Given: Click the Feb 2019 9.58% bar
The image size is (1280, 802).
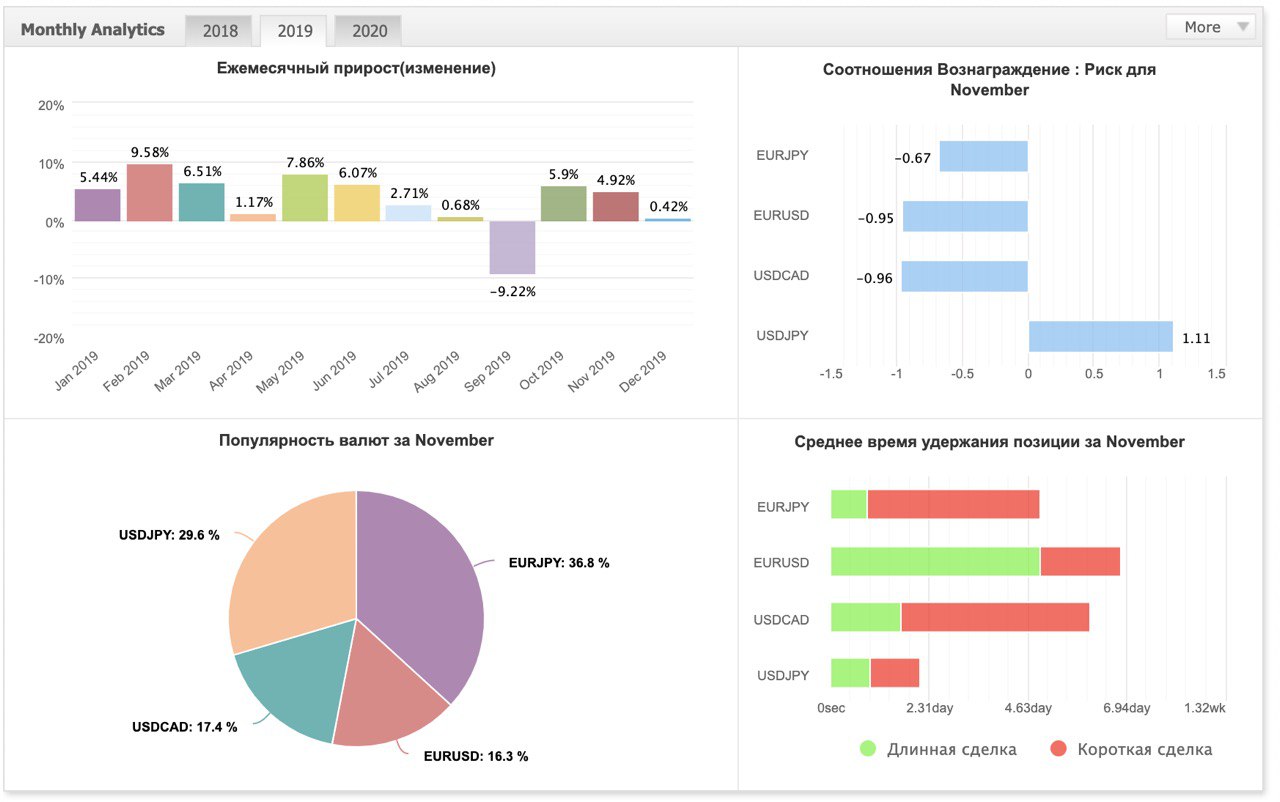Looking at the screenshot, I should coord(149,192).
